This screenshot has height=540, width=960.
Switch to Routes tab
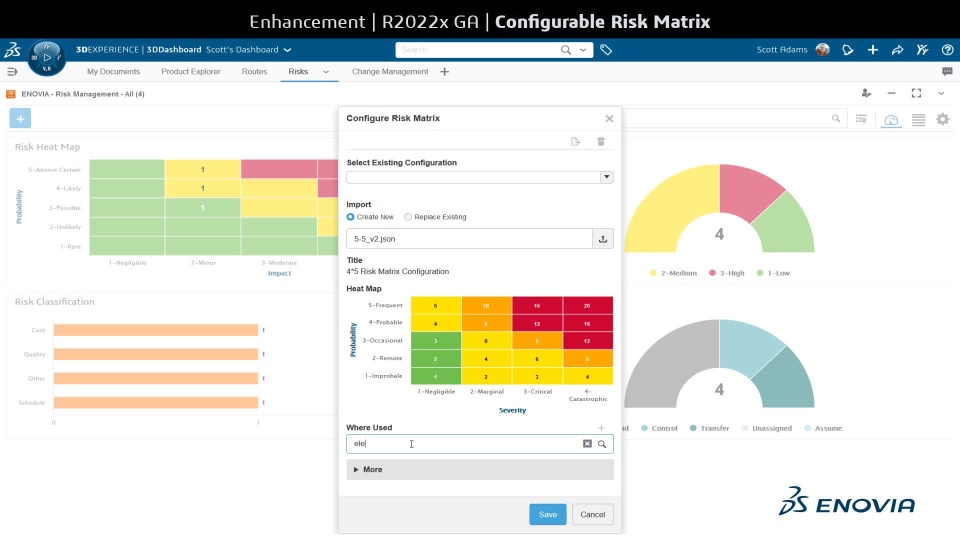254,72
